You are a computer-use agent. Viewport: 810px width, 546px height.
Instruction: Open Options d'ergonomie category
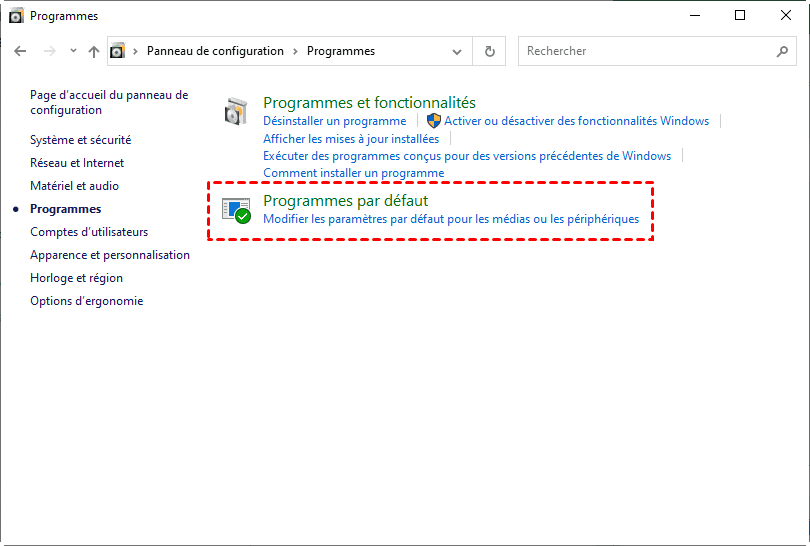pyautogui.click(x=87, y=301)
